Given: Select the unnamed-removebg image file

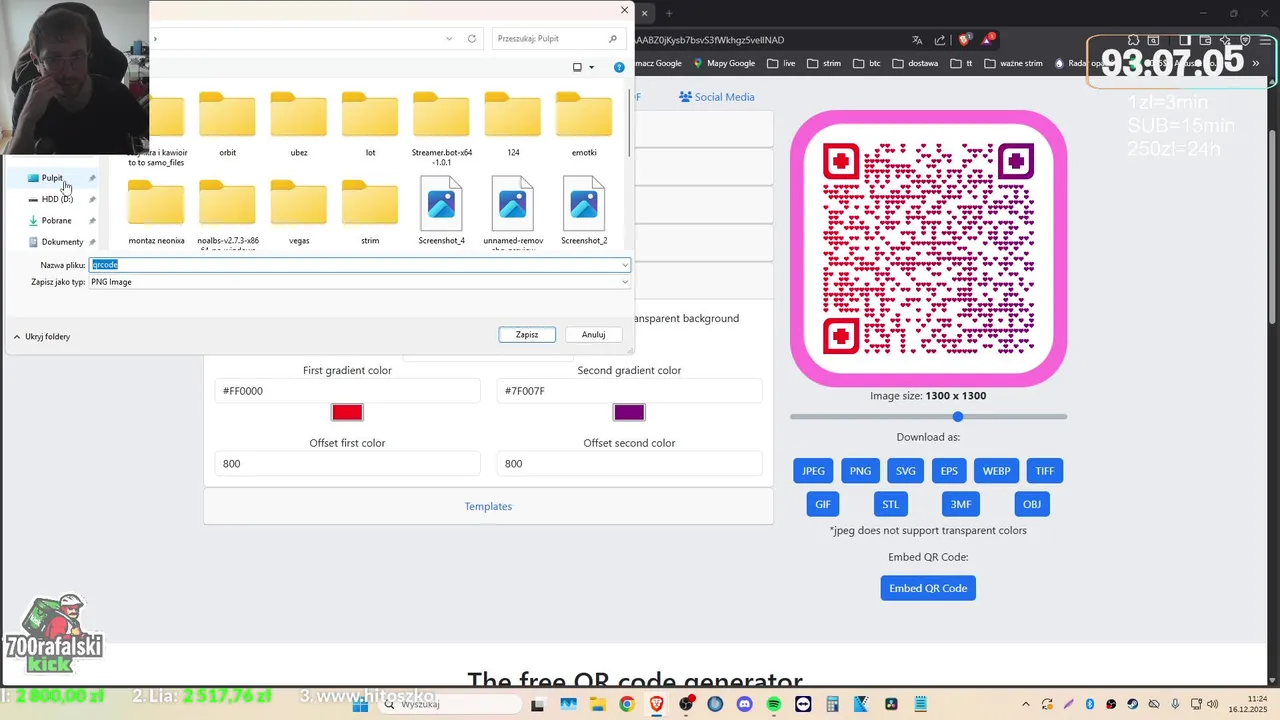Looking at the screenshot, I should 513,213.
